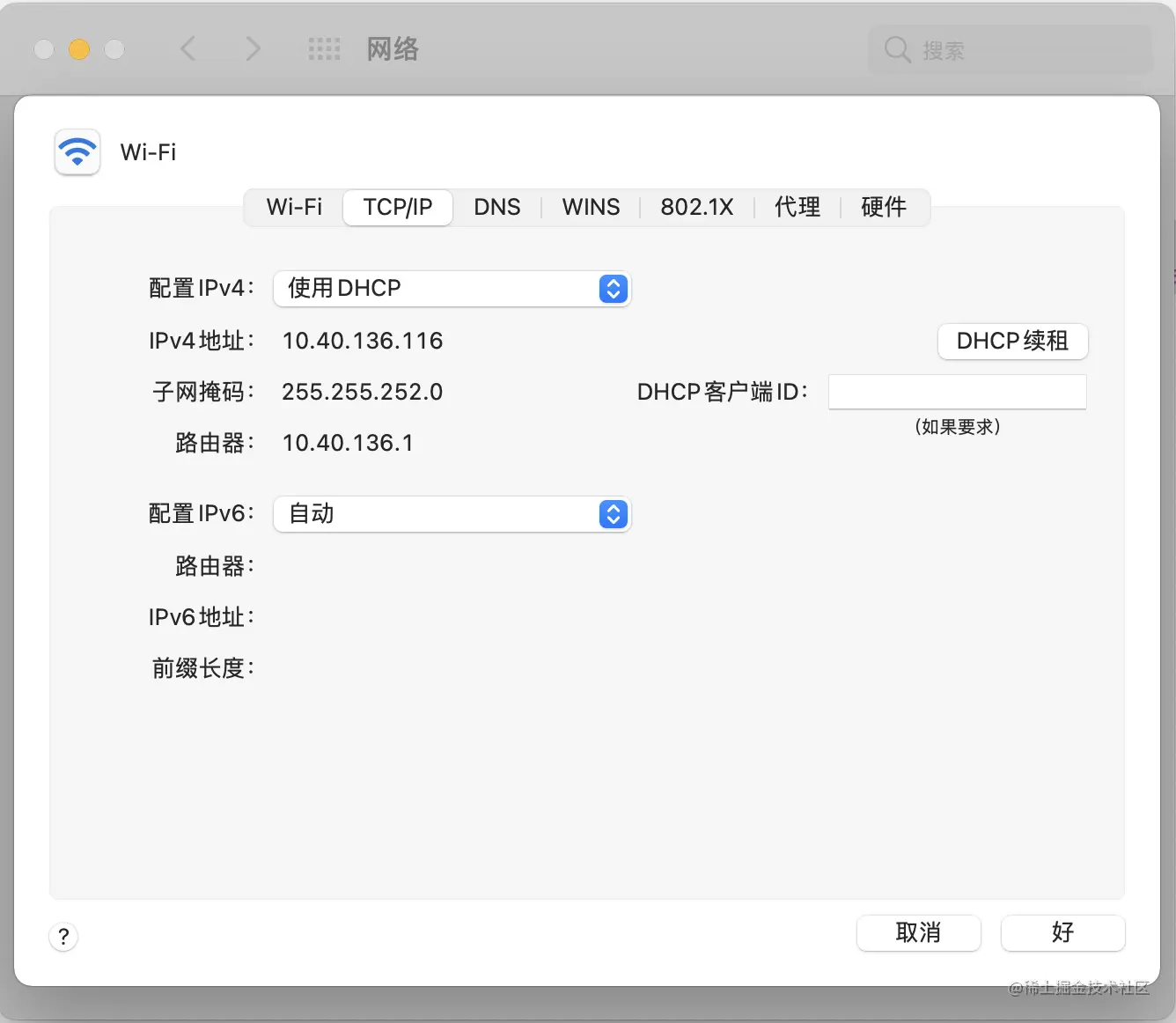Select the IPv4 address 10.40.136.116
The height and width of the screenshot is (1023, 1176).
point(363,342)
